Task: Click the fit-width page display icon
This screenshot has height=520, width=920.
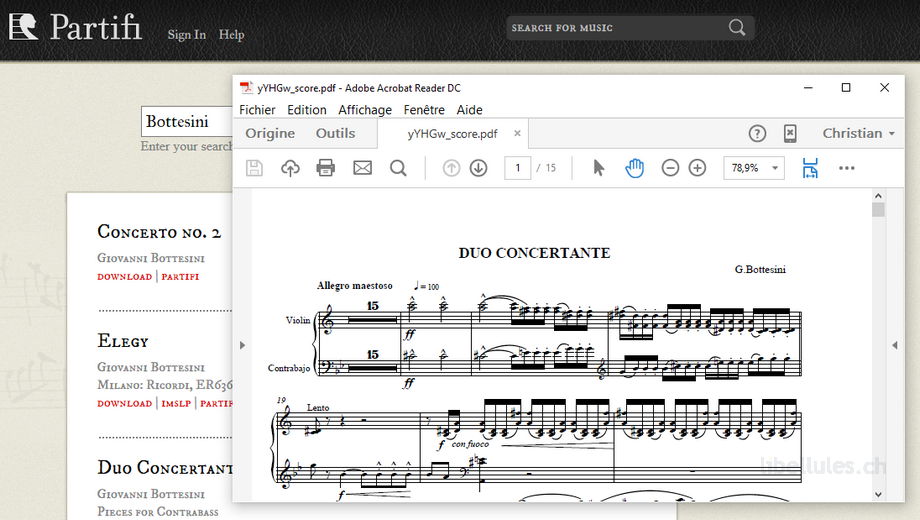Action: (810, 168)
